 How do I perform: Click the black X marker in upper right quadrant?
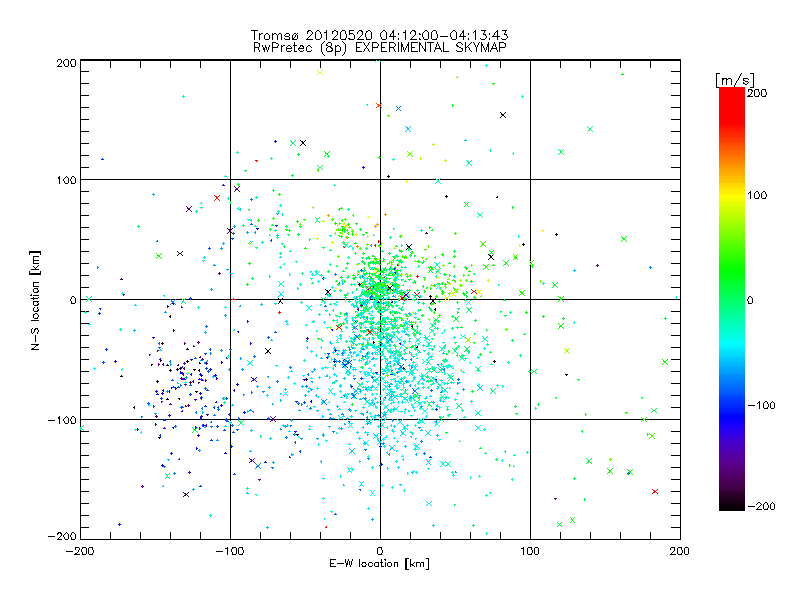503,115
